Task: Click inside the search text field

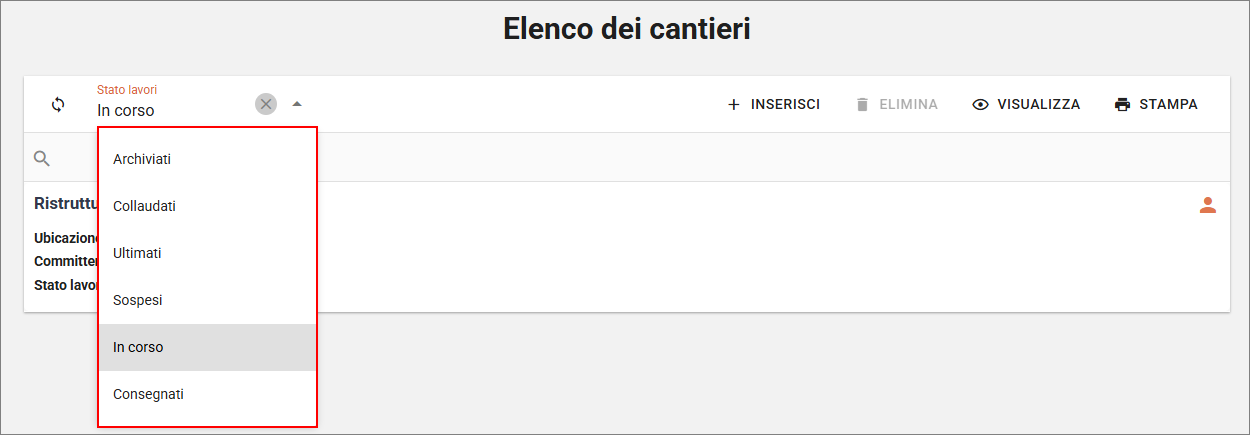Action: 700,158
